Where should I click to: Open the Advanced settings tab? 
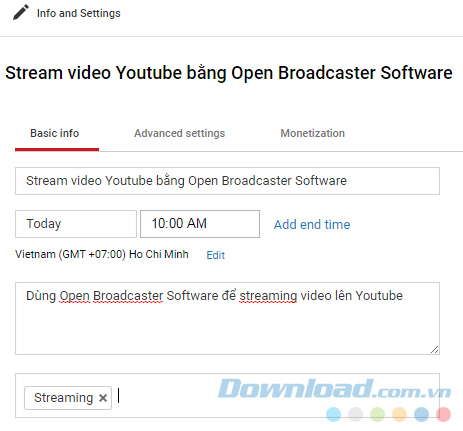point(179,133)
